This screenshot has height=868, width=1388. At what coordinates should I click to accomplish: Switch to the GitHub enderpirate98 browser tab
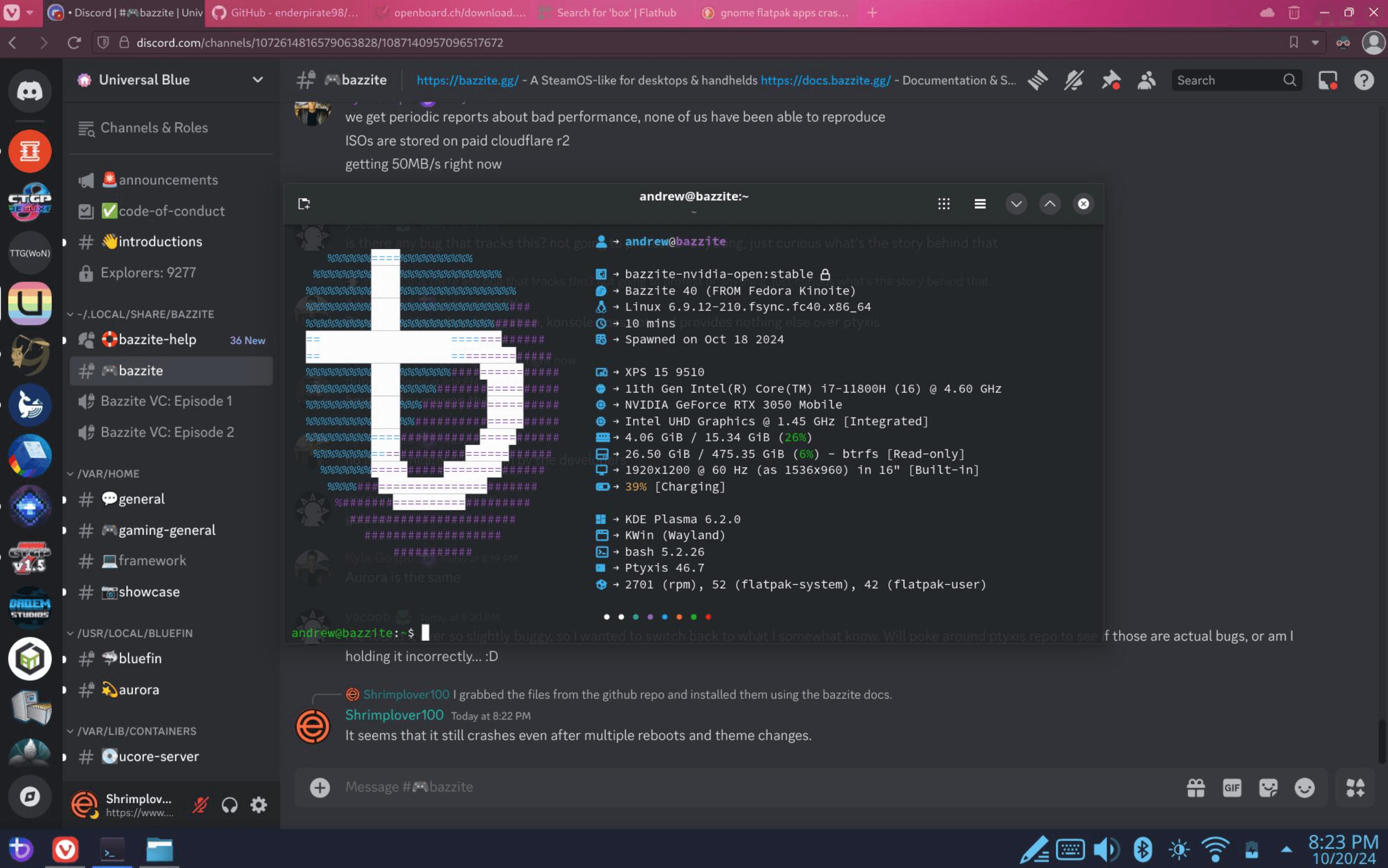click(285, 13)
